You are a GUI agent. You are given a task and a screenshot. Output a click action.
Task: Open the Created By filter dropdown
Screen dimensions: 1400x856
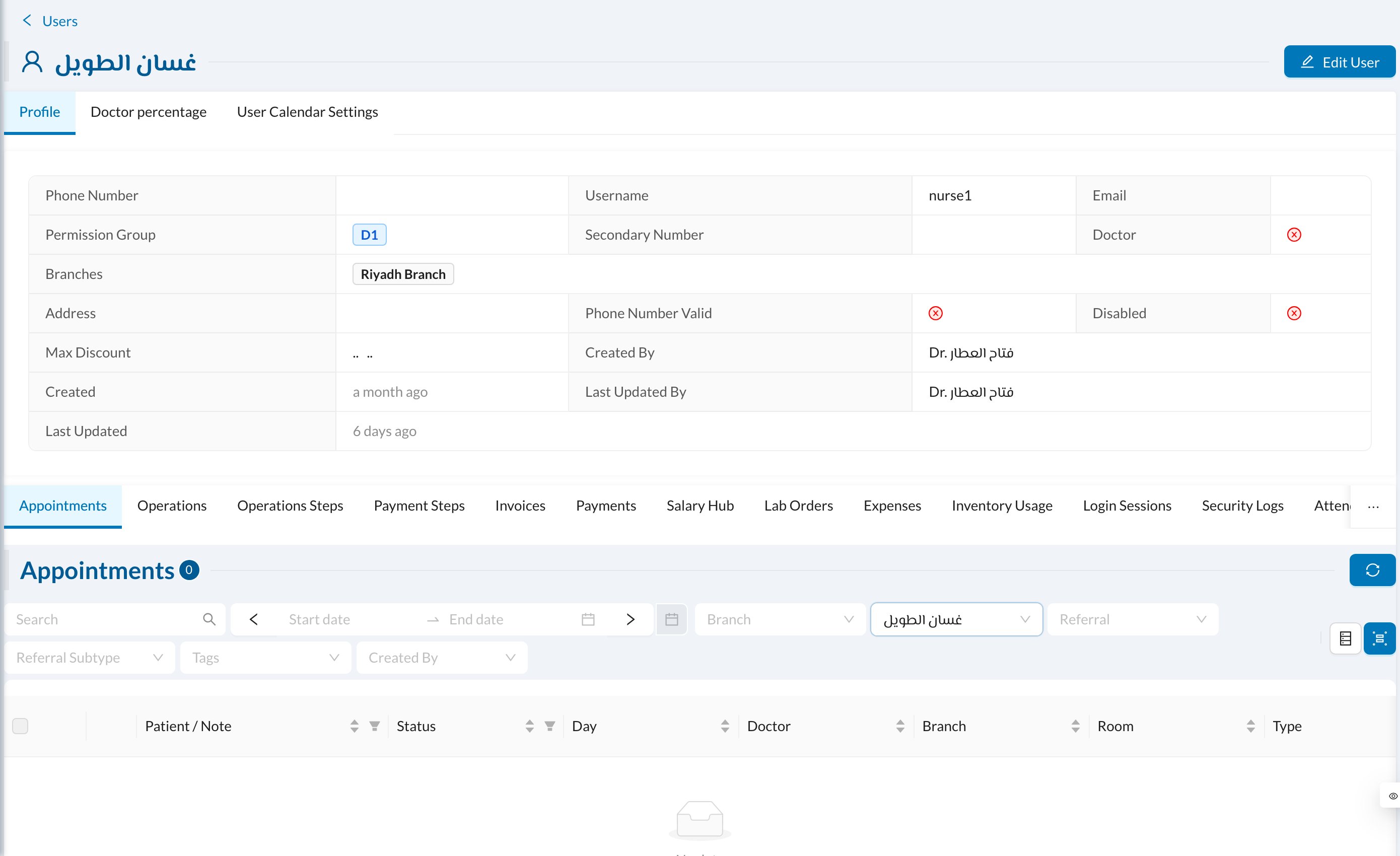442,658
